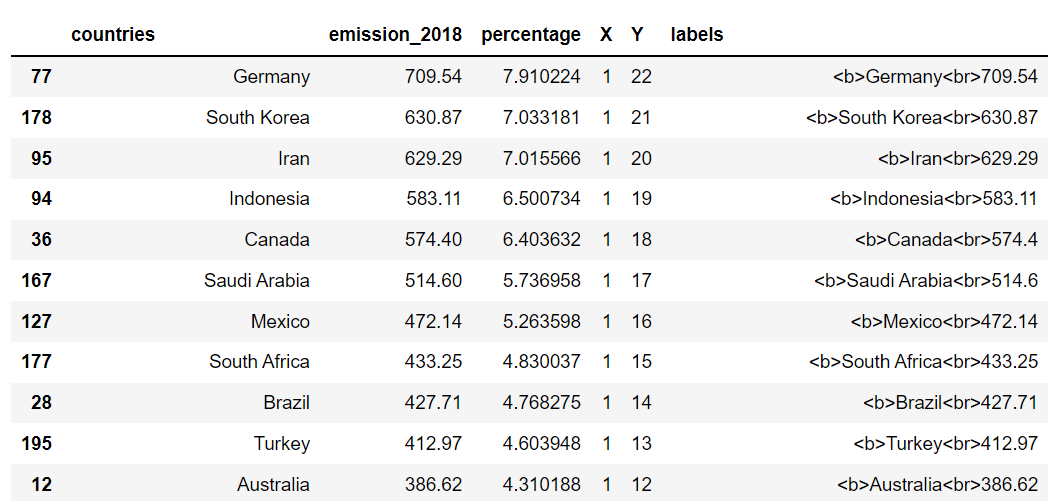Click the labels column header
Viewport: 1052px width, 501px height.
[x=696, y=34]
